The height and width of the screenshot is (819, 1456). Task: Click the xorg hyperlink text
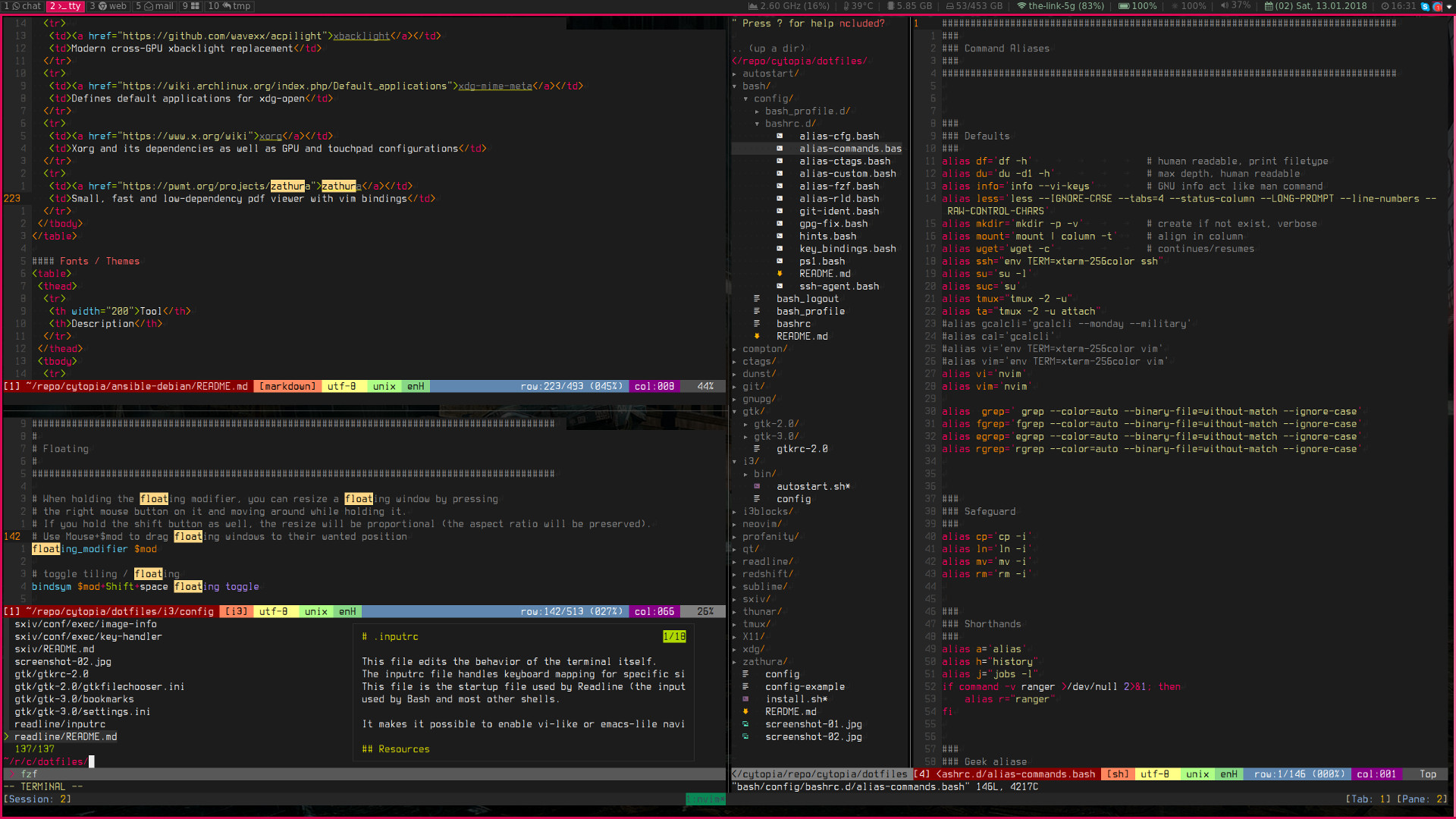pos(271,136)
